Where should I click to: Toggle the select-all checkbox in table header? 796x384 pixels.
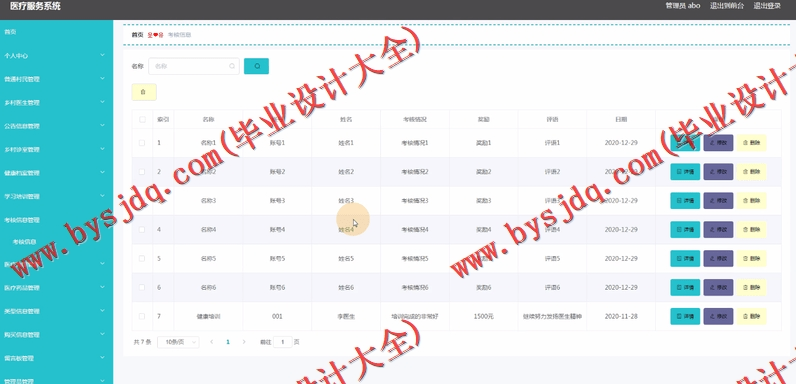(x=142, y=120)
